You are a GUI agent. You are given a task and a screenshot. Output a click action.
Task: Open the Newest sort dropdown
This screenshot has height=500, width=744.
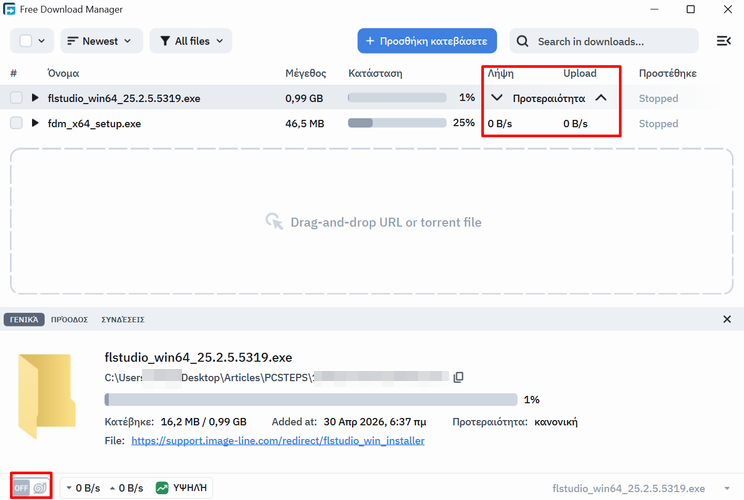point(101,41)
